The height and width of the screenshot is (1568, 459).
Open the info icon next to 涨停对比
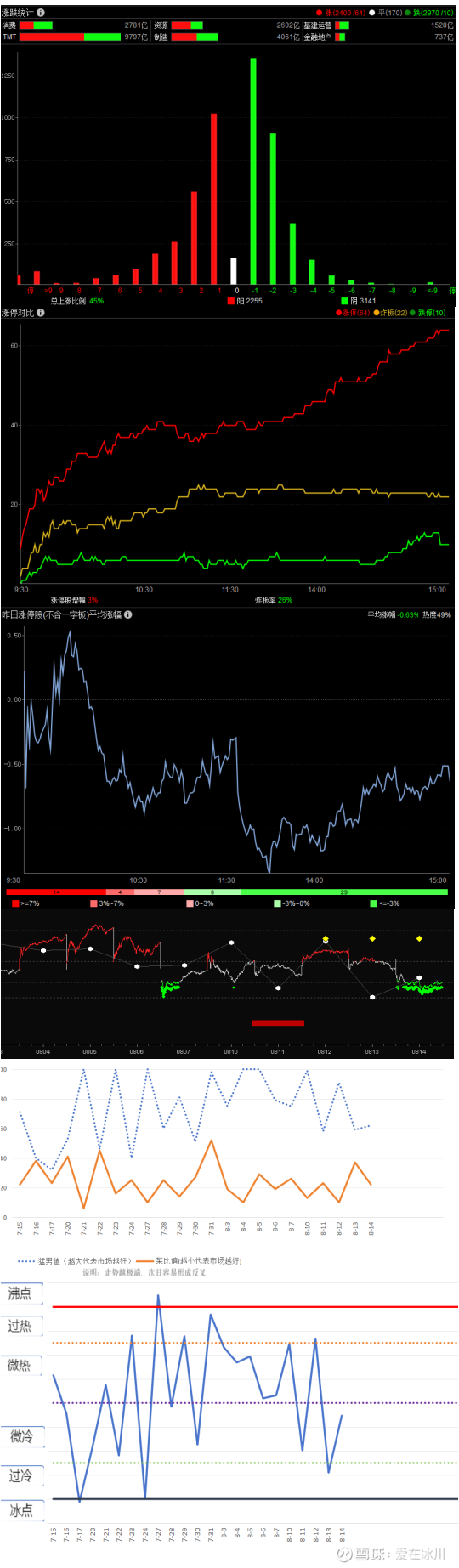[x=41, y=313]
